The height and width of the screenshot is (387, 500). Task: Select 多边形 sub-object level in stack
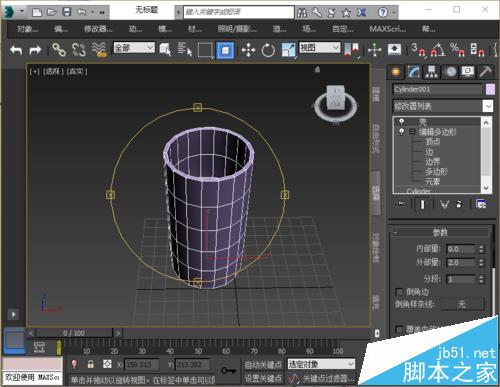pyautogui.click(x=436, y=172)
